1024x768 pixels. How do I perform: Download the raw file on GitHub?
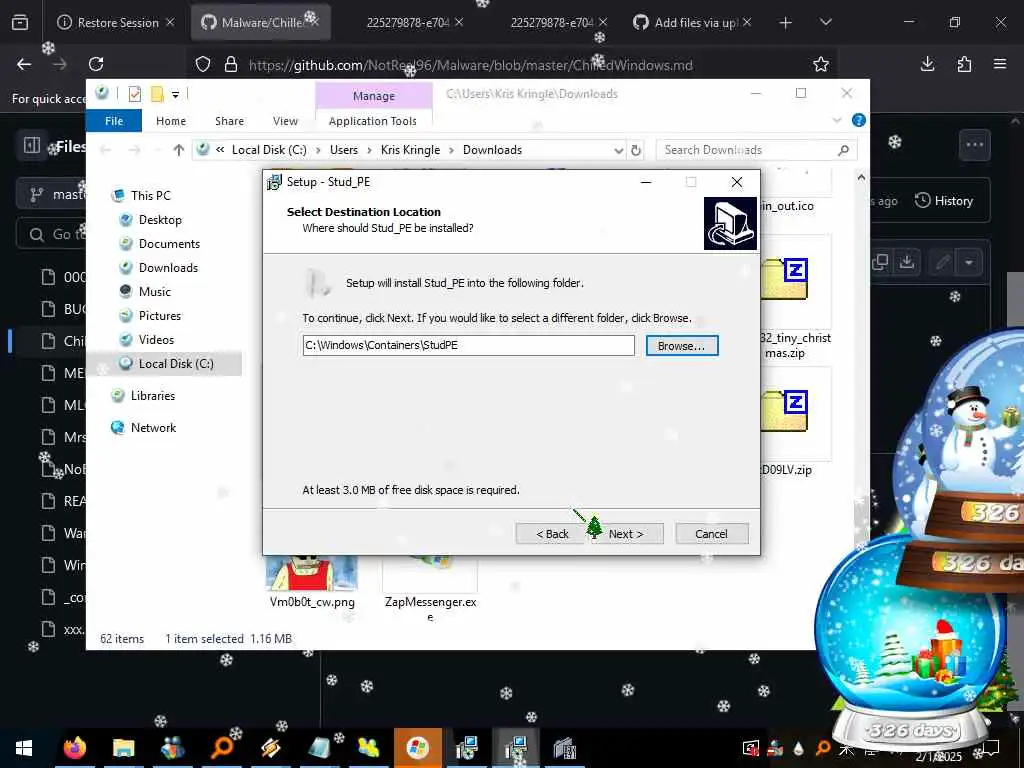pyautogui.click(x=907, y=263)
